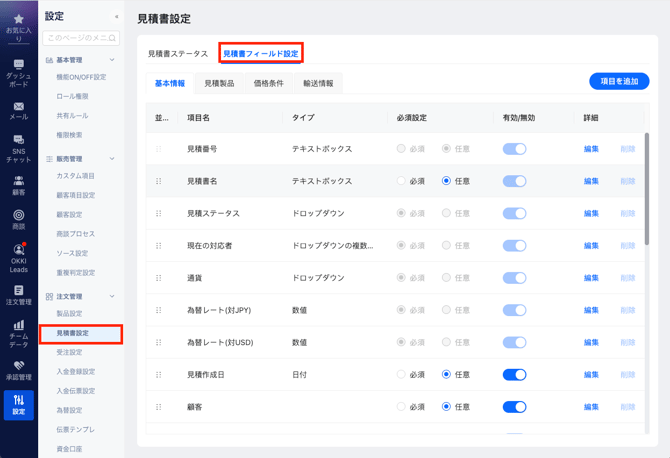Open カスタム項目 in the settings menu
The height and width of the screenshot is (458, 670).
(76, 176)
